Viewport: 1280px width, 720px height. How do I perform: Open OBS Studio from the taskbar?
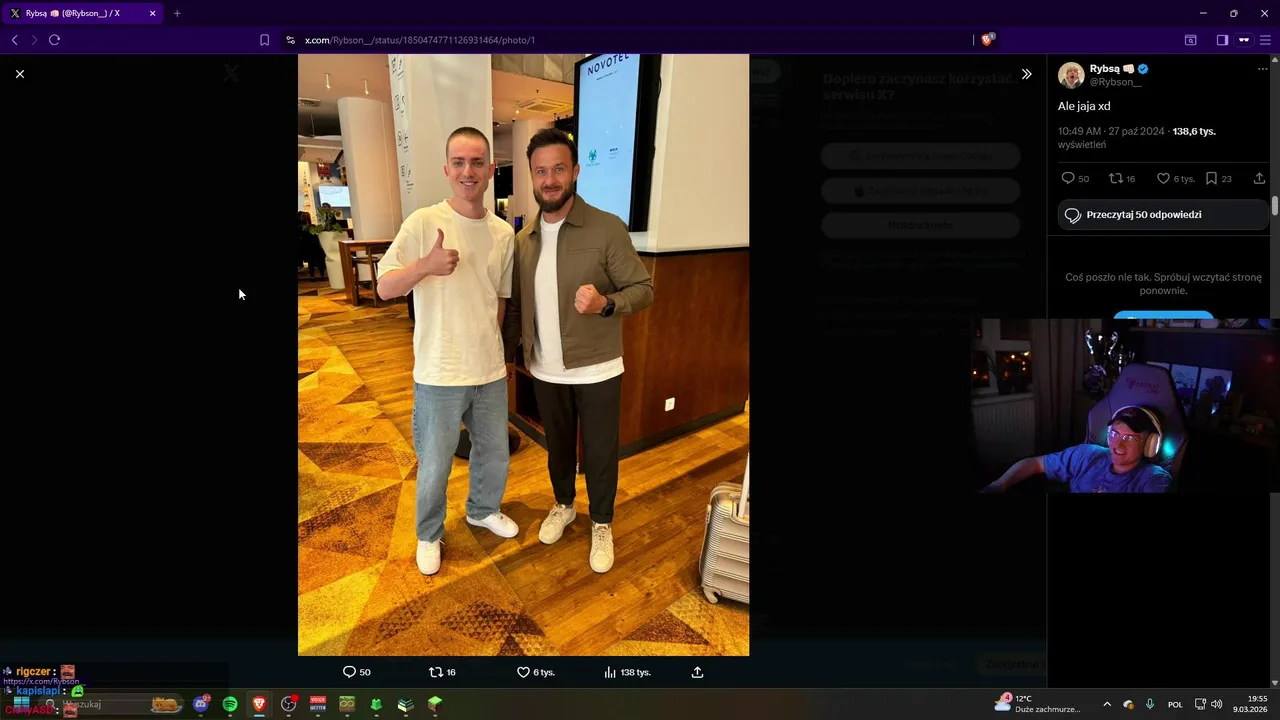coord(289,704)
